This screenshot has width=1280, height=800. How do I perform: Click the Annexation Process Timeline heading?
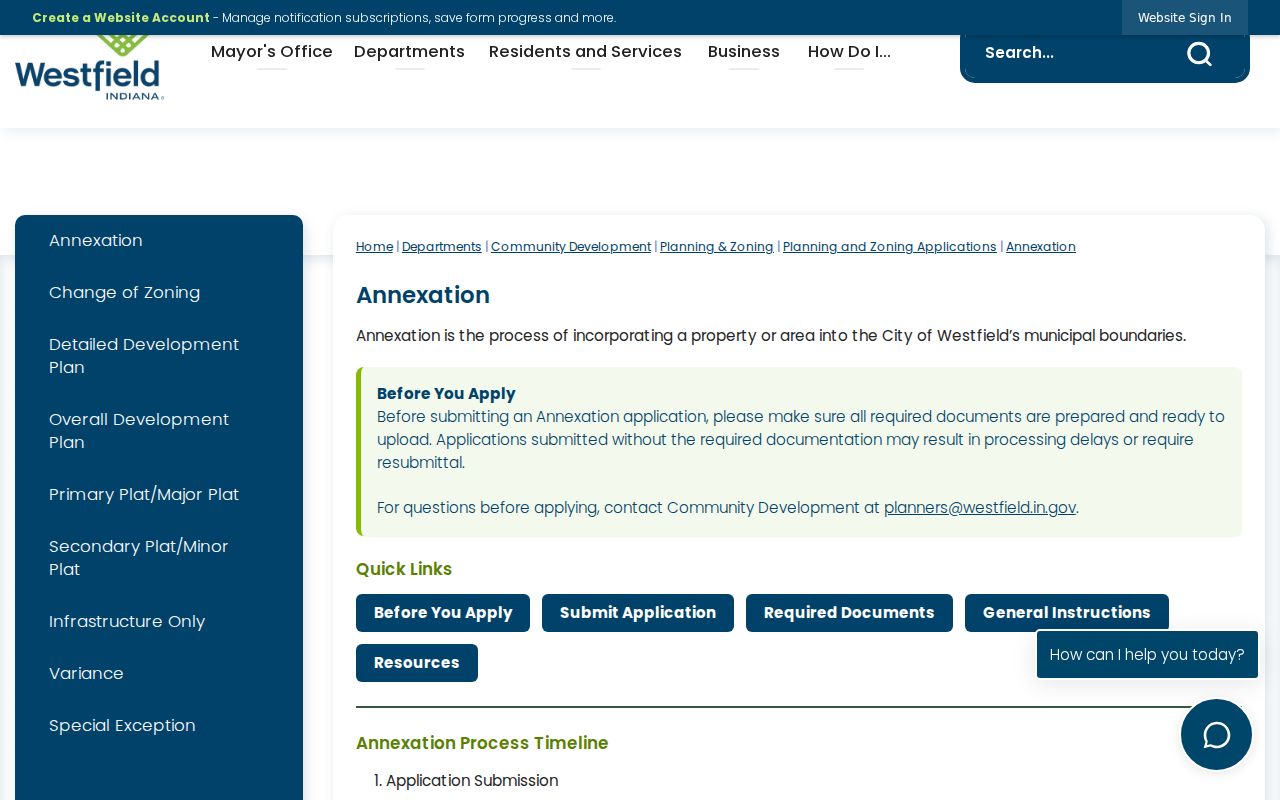482,743
